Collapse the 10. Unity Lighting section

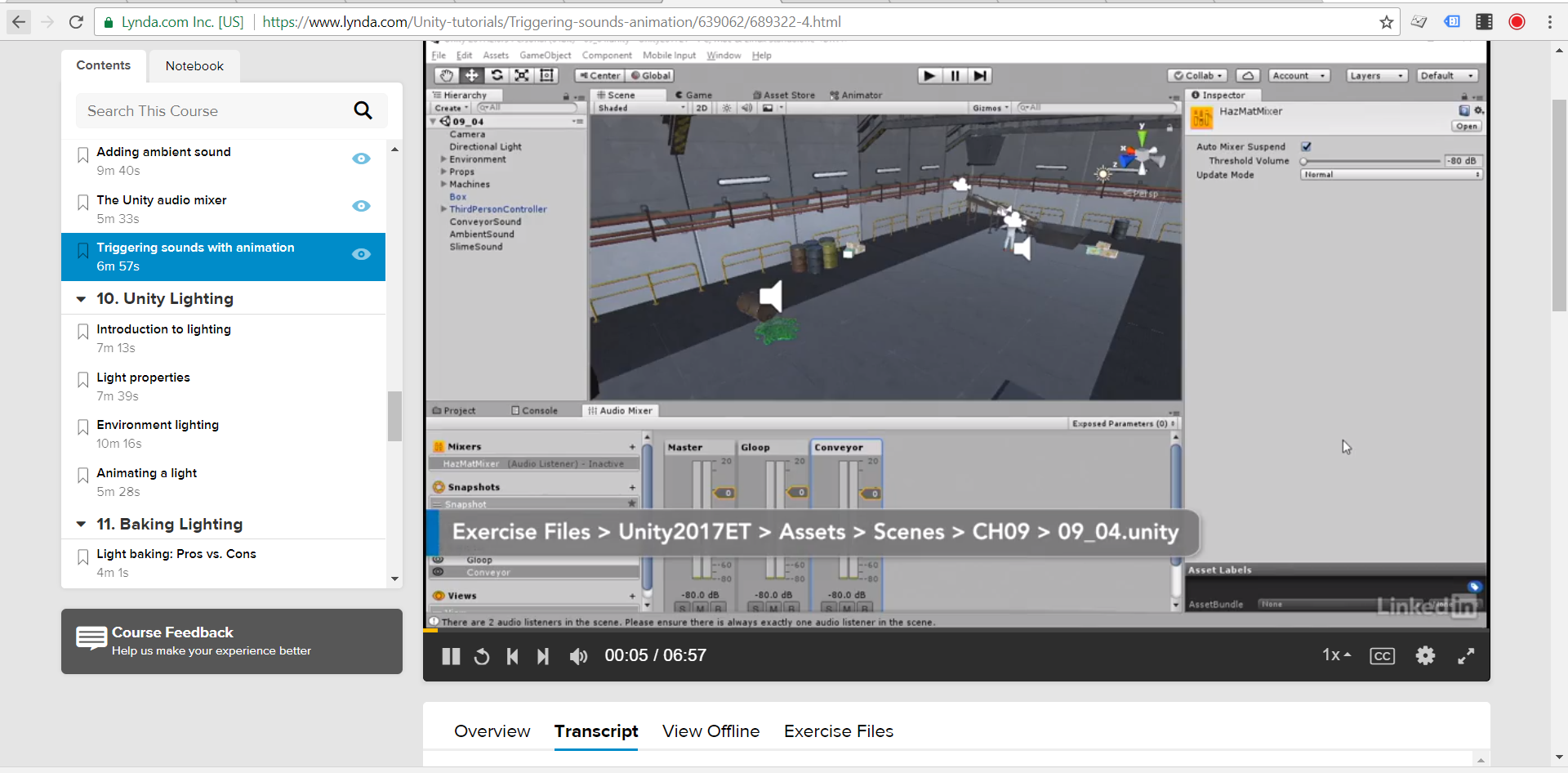pos(81,299)
